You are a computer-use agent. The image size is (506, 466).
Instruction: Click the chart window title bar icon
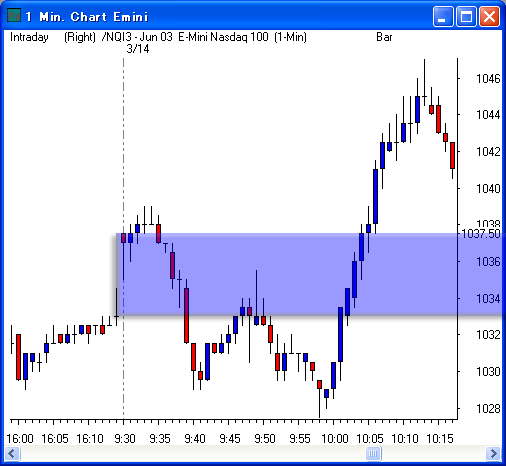click(14, 16)
